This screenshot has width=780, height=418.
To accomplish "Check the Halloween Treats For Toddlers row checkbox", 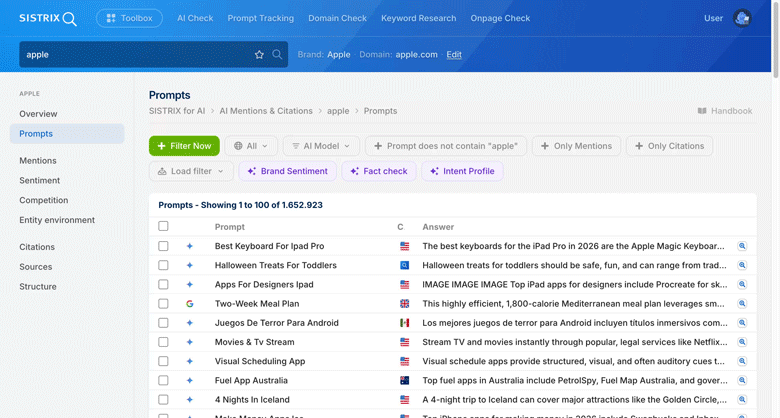I will click(x=163, y=265).
